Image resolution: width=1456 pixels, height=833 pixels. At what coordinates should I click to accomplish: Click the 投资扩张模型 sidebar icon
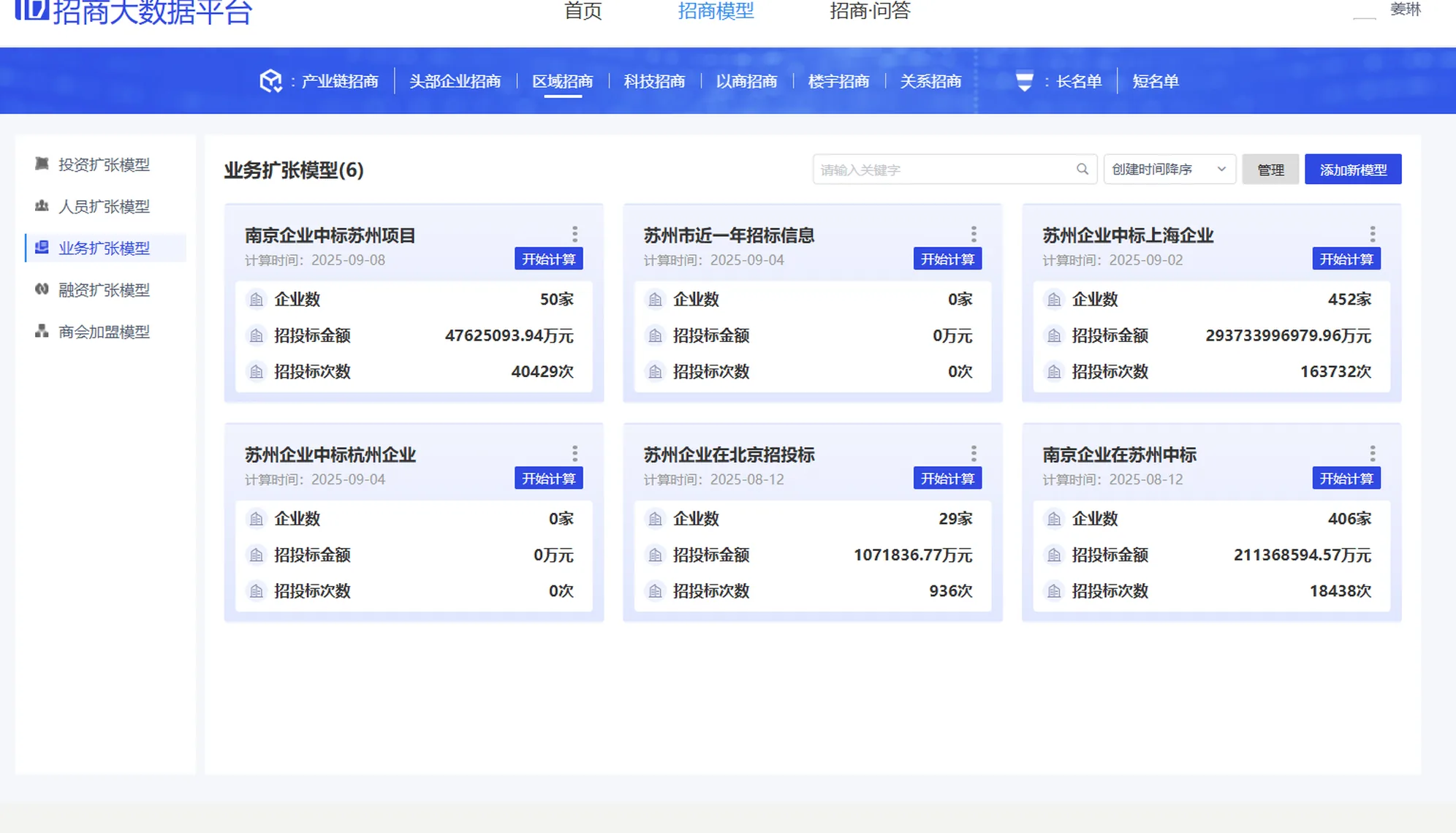pyautogui.click(x=42, y=164)
